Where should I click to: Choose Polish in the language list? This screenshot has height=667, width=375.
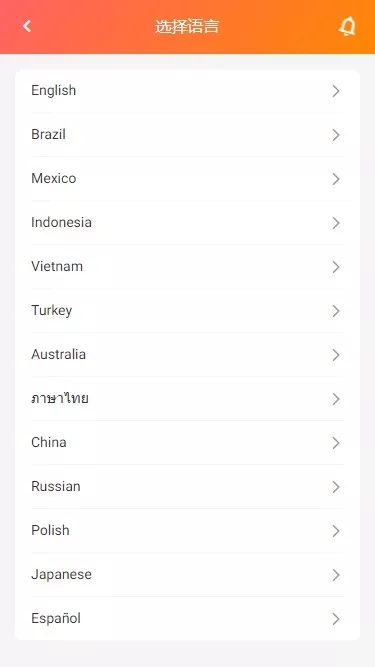pos(188,531)
